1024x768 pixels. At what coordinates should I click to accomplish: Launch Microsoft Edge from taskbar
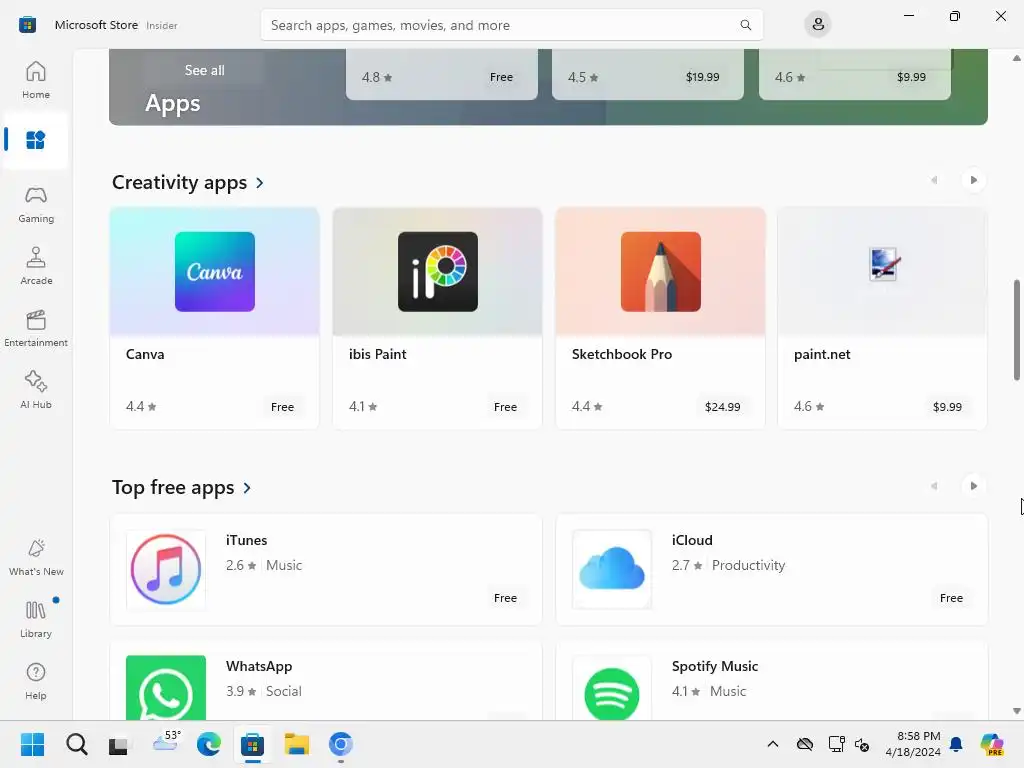209,744
